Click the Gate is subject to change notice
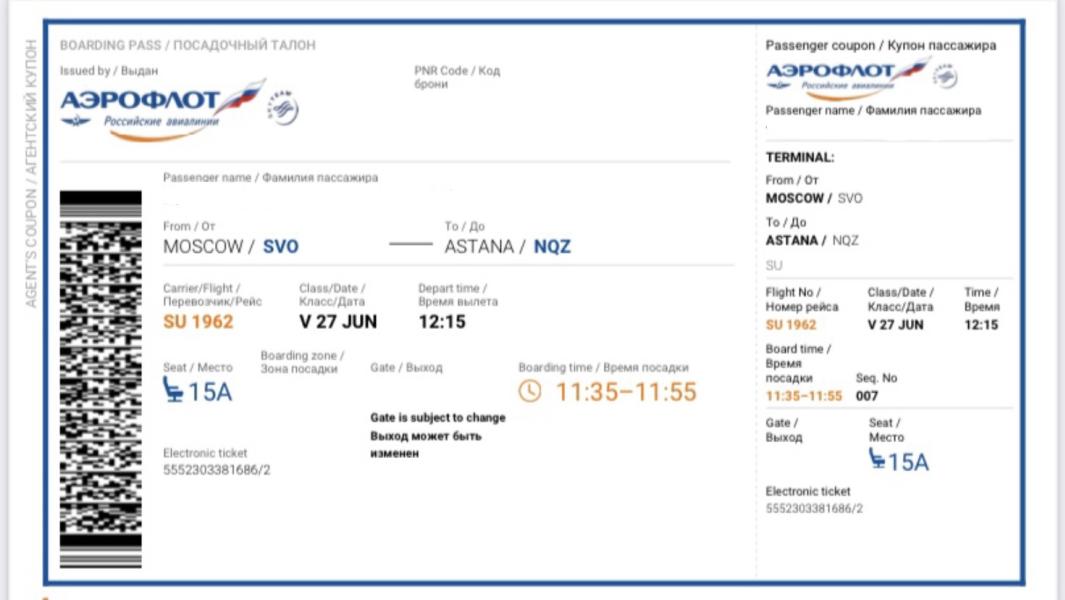This screenshot has width=1065, height=600. (438, 418)
